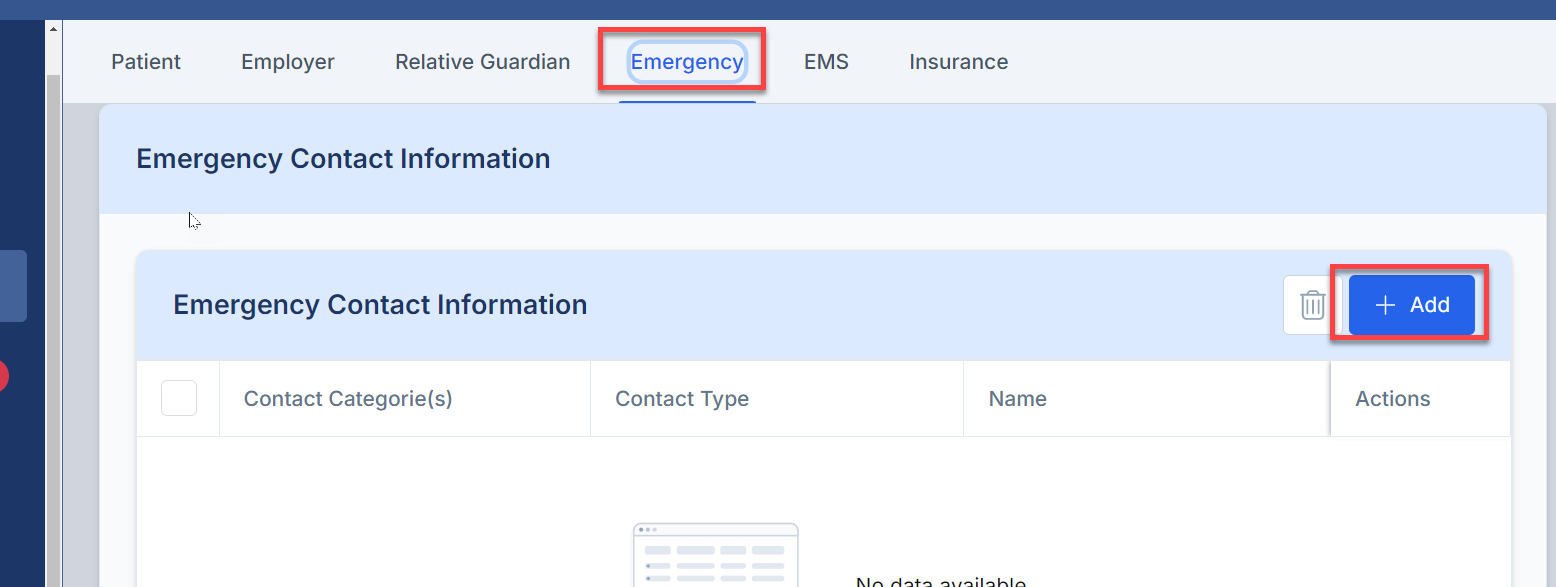Screen dimensions: 1556x587
Task: Click the Contact Type column header
Action: coord(682,399)
